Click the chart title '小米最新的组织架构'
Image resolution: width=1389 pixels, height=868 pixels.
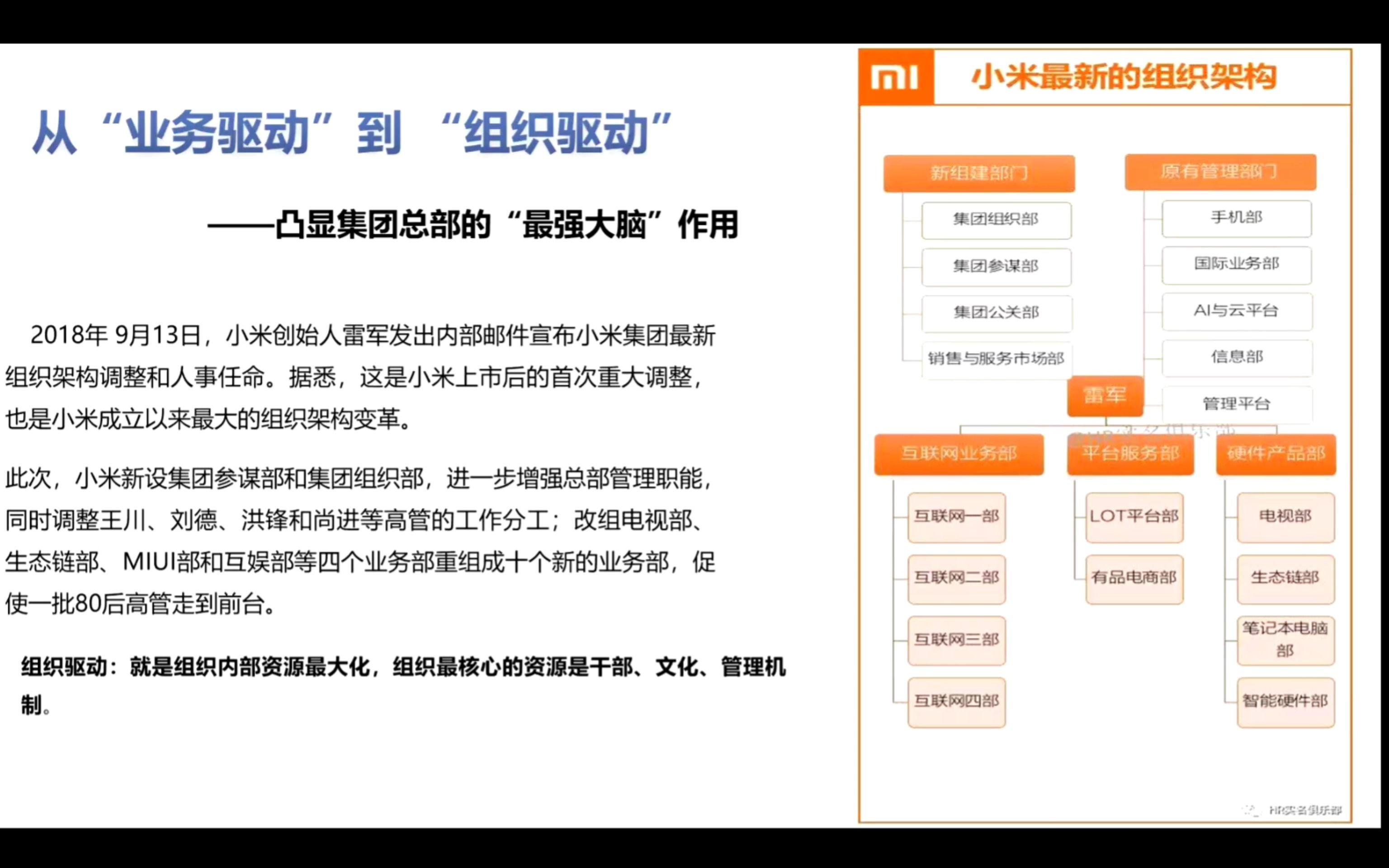[x=1124, y=77]
